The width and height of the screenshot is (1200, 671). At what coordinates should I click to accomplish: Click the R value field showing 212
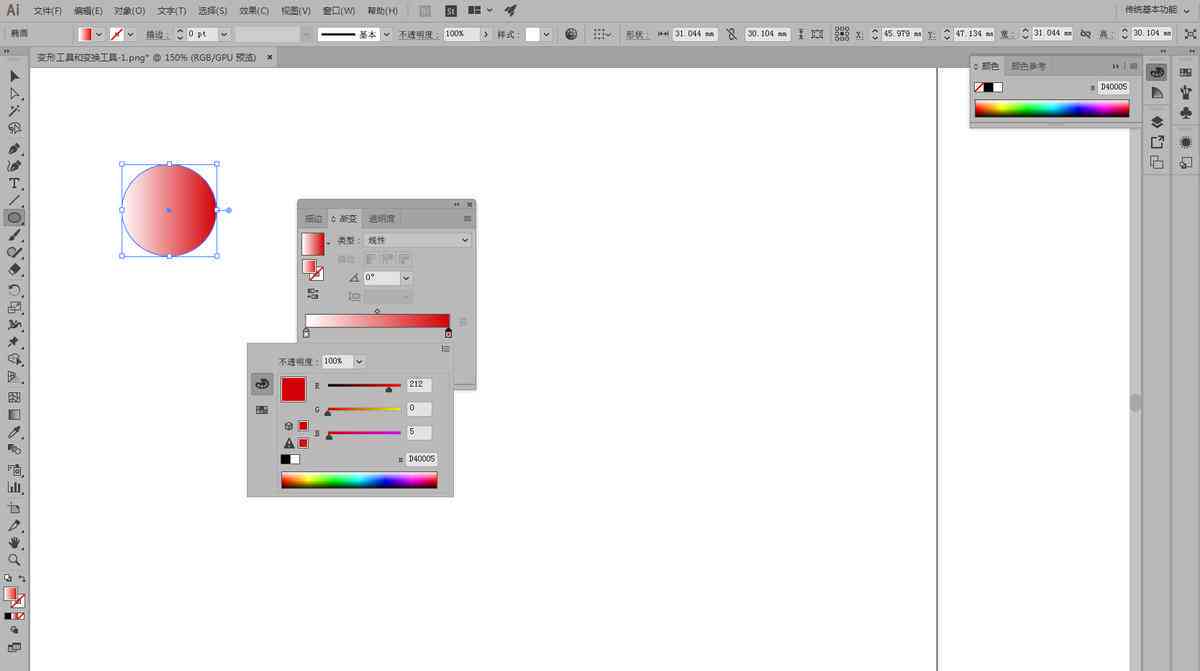[x=419, y=385]
